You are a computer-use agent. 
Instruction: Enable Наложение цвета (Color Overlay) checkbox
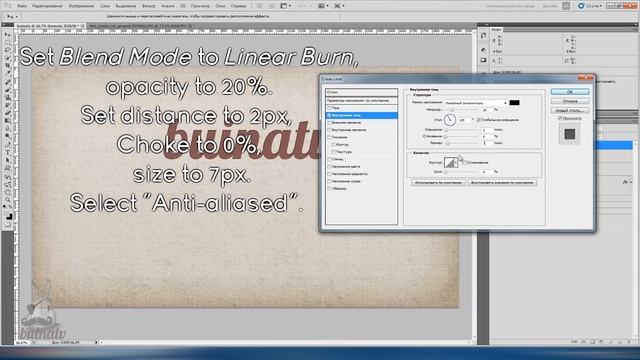[329, 167]
